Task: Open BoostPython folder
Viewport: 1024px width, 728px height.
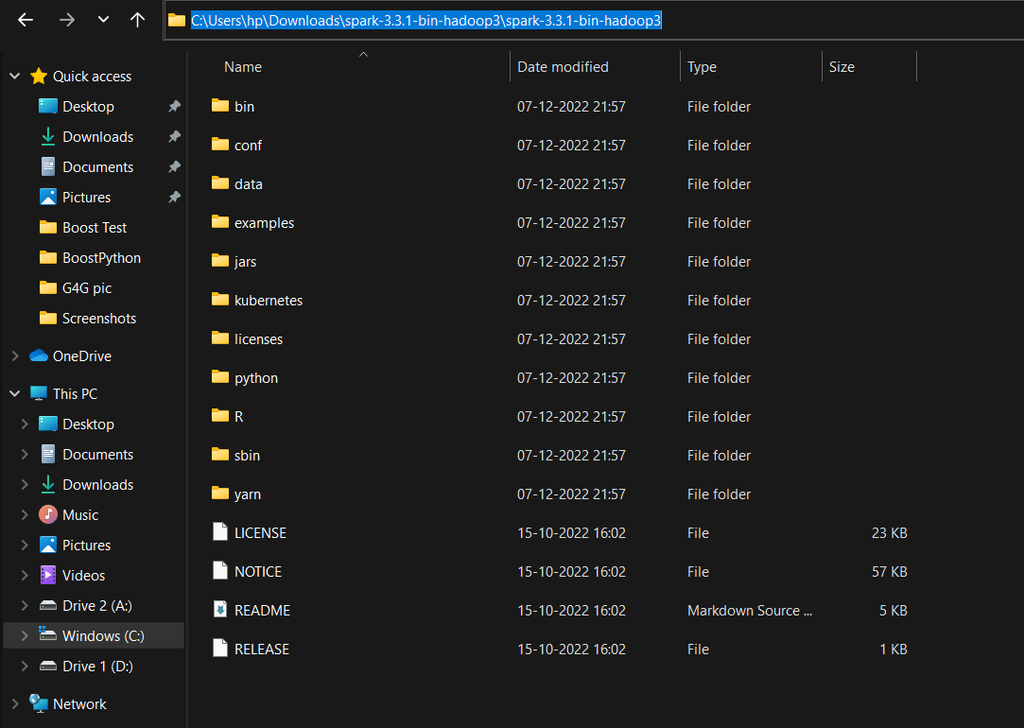Action: point(101,258)
